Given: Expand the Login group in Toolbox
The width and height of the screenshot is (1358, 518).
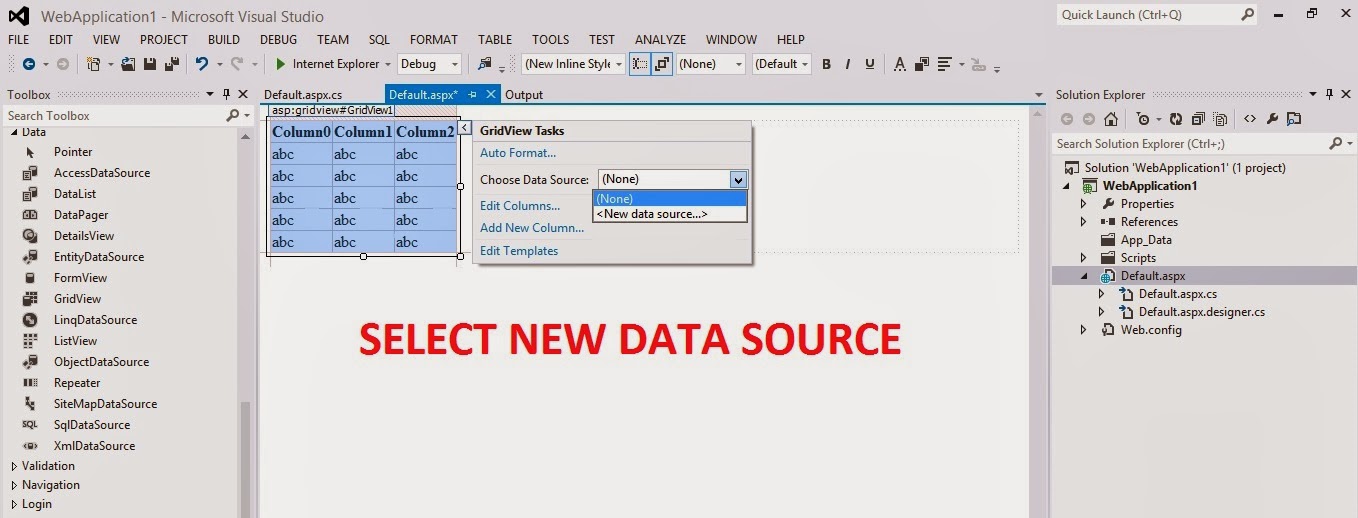Looking at the screenshot, I should pyautogui.click(x=13, y=504).
